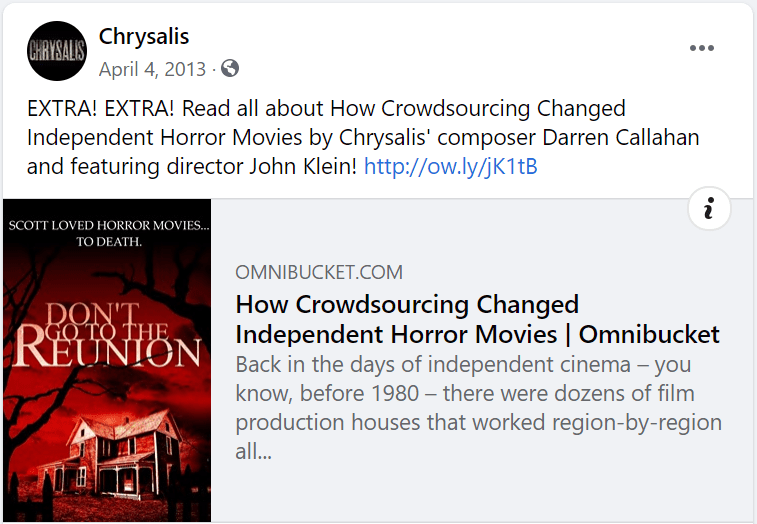The height and width of the screenshot is (524, 757).
Task: Open the three-dot post options menu
Action: [702, 49]
